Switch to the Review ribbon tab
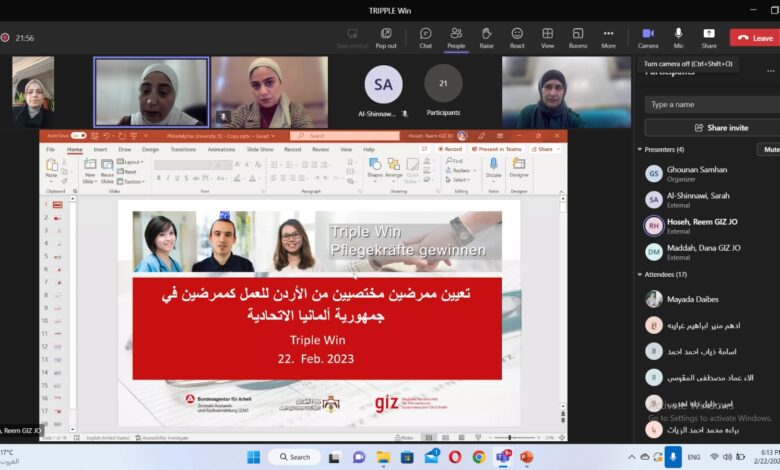The height and width of the screenshot is (470, 780). (321, 149)
